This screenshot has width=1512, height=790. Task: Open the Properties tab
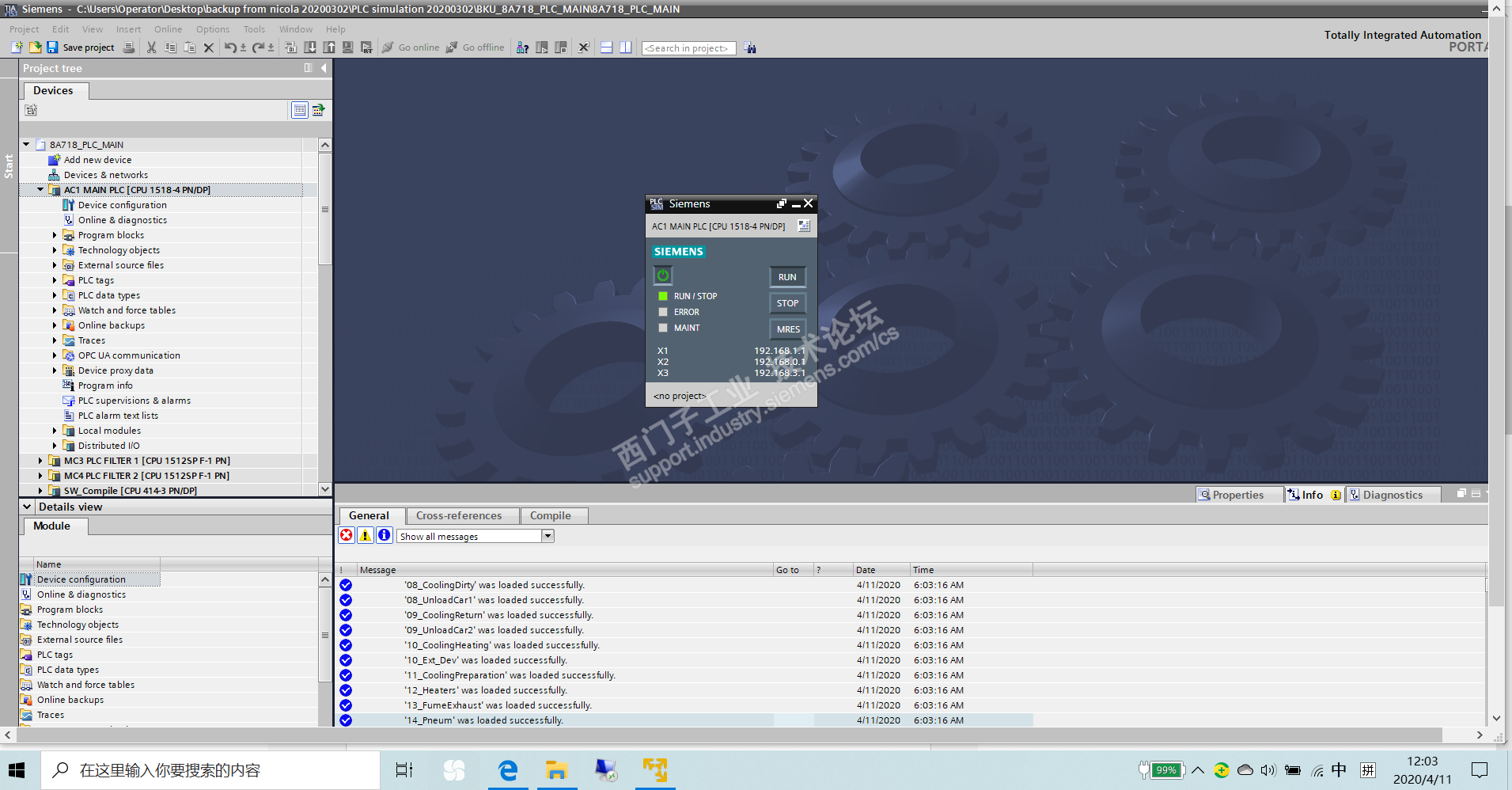pyautogui.click(x=1239, y=495)
